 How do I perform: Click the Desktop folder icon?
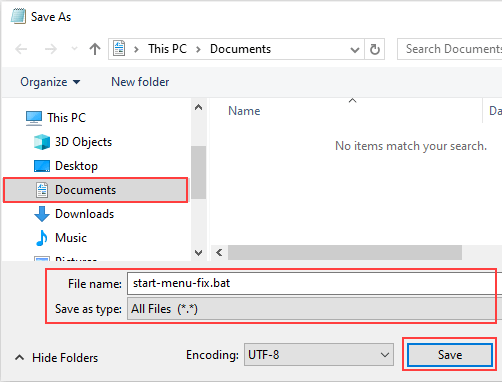point(42,166)
